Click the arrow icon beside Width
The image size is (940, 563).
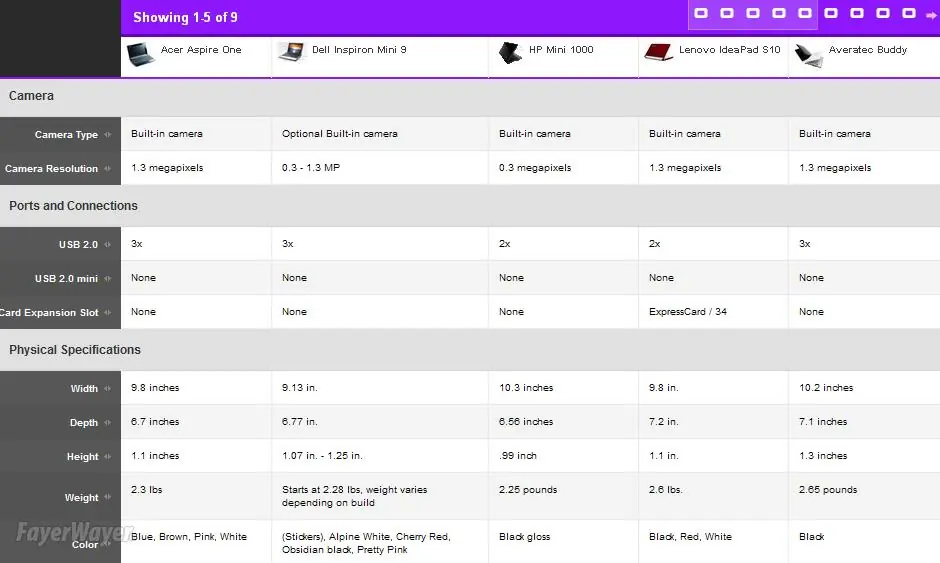[x=107, y=389]
